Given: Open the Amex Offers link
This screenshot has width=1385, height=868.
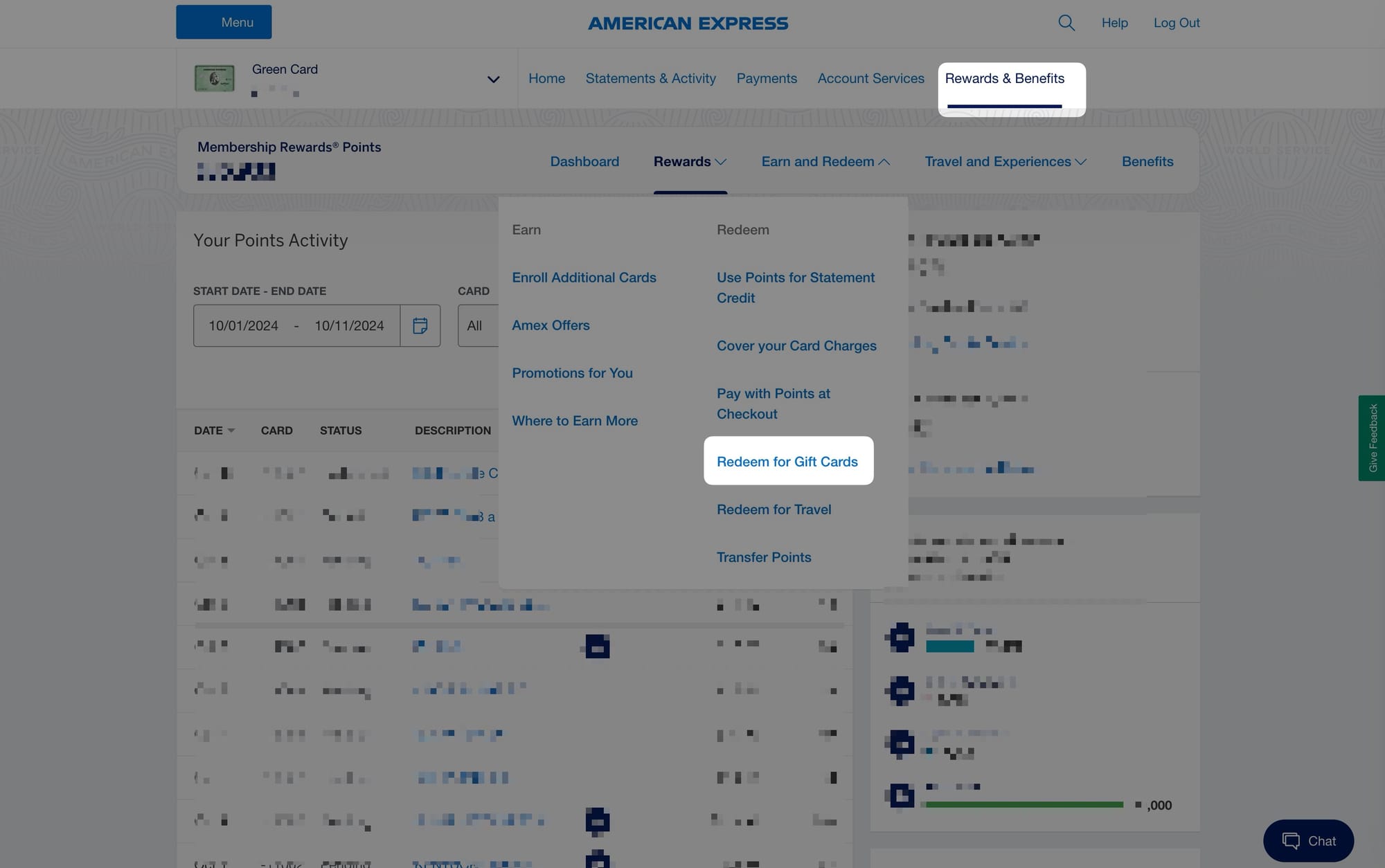Looking at the screenshot, I should [x=551, y=325].
